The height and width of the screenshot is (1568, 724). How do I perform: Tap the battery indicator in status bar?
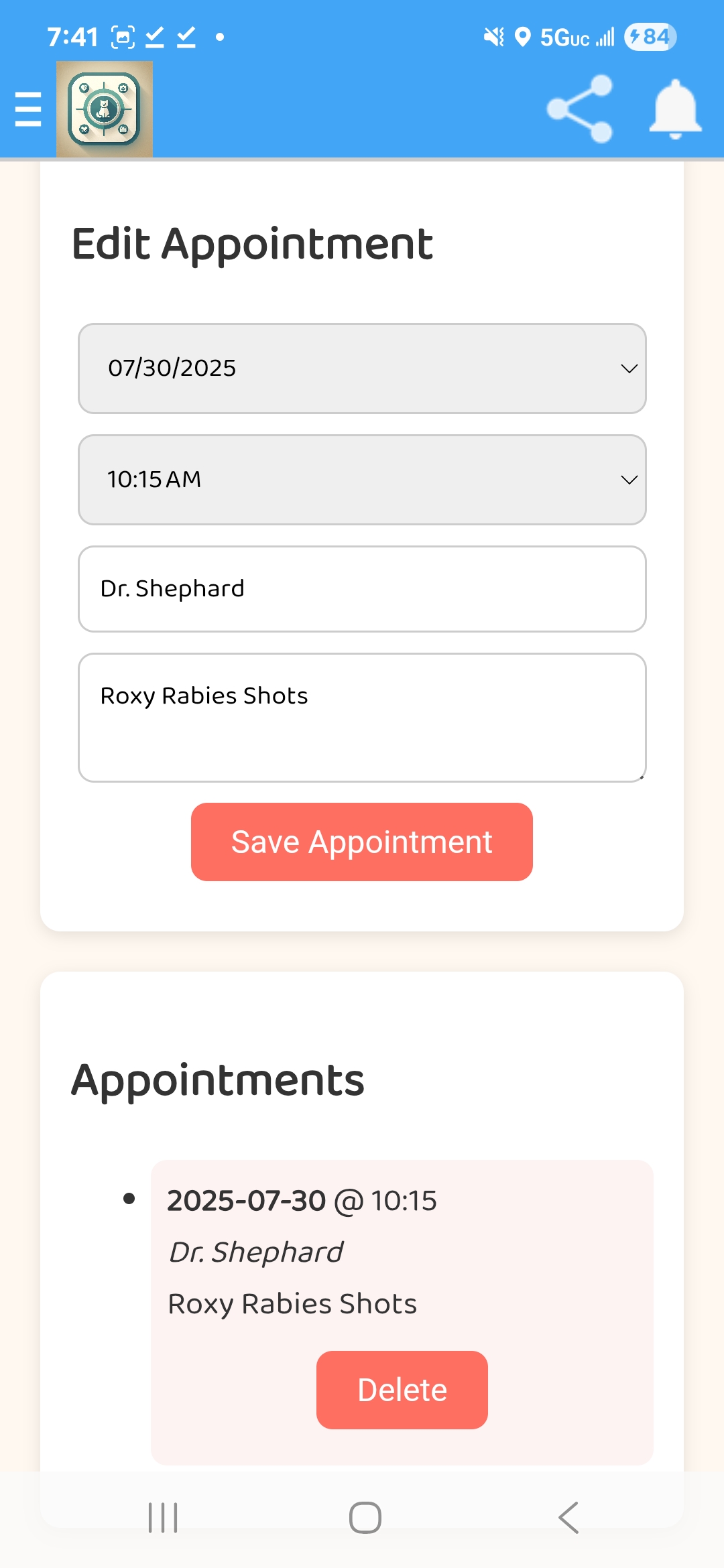pos(650,37)
